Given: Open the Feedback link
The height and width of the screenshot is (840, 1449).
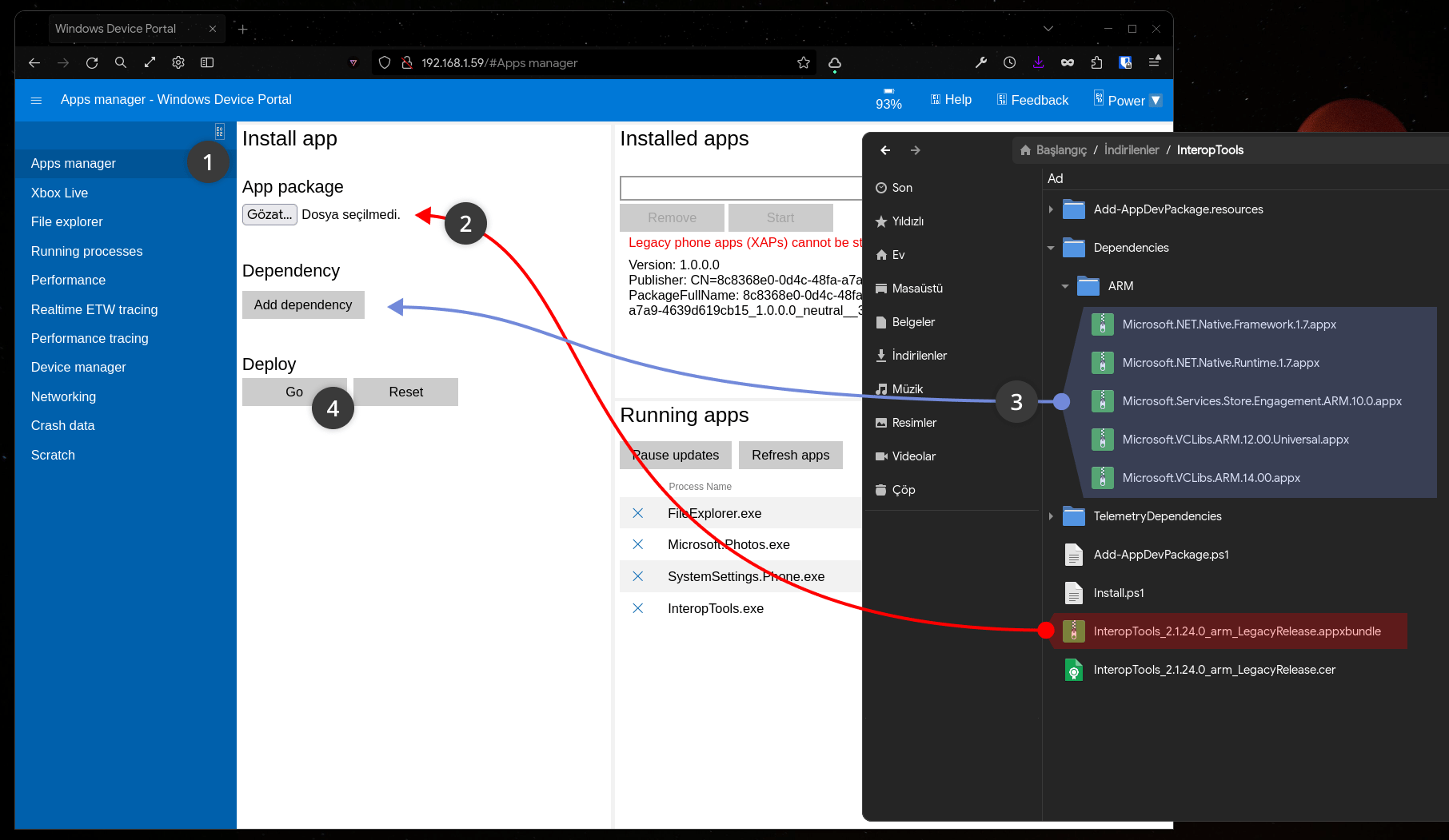Looking at the screenshot, I should pyautogui.click(x=1032, y=100).
